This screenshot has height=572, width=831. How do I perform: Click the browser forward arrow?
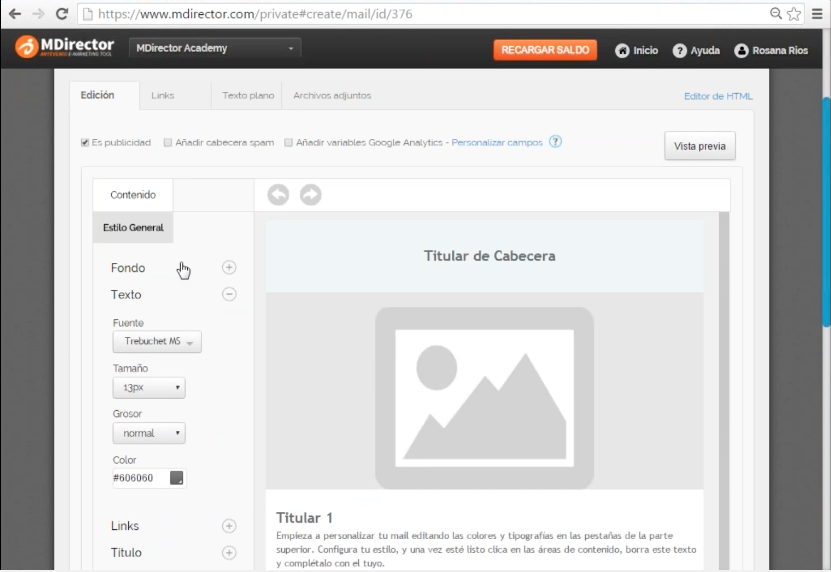[39, 14]
